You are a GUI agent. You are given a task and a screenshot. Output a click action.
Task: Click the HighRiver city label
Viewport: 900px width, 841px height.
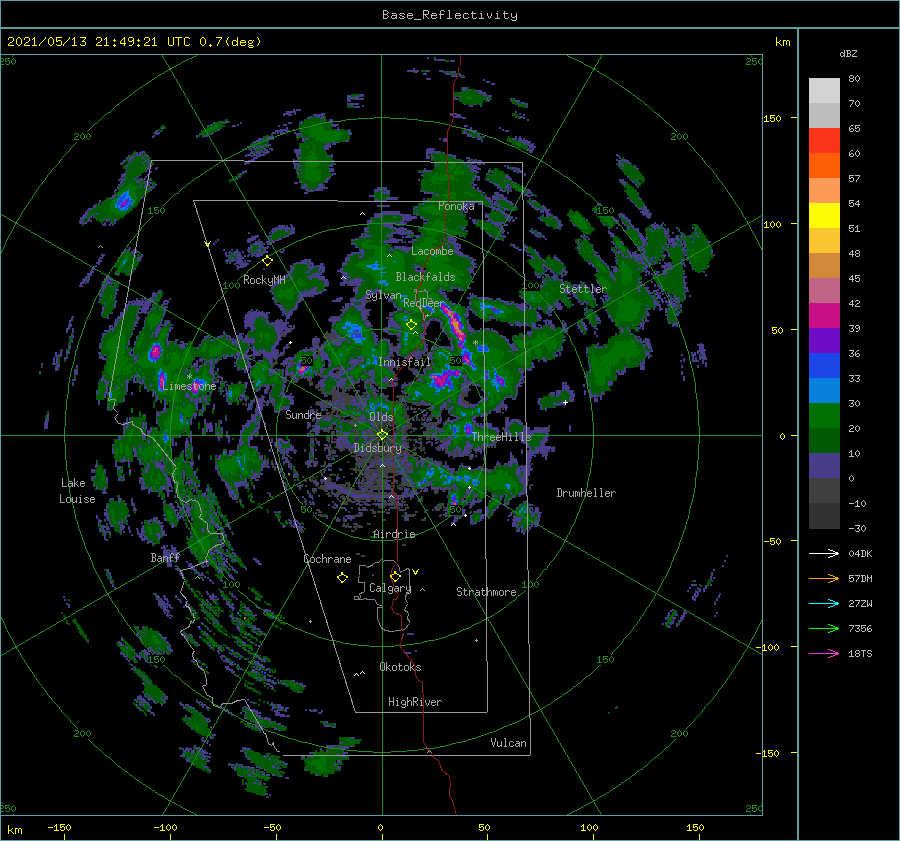pyautogui.click(x=415, y=702)
